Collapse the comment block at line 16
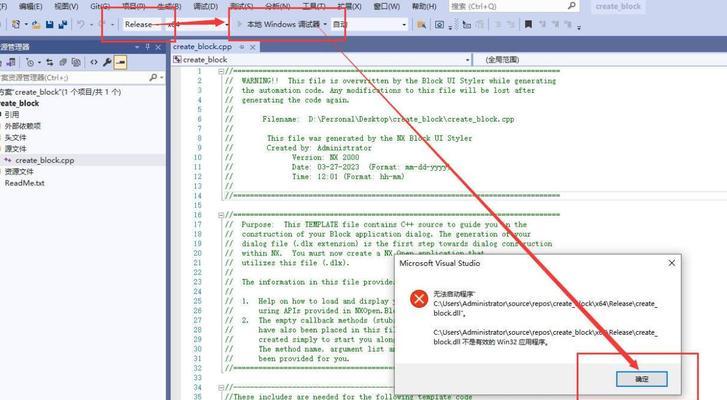This screenshot has width=727, height=400. pyautogui.click(x=221, y=215)
